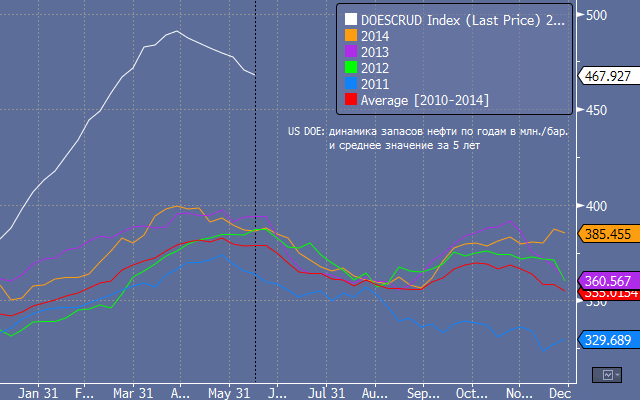
Task: Click the Jan 31 date axis label
Action: click(47, 391)
